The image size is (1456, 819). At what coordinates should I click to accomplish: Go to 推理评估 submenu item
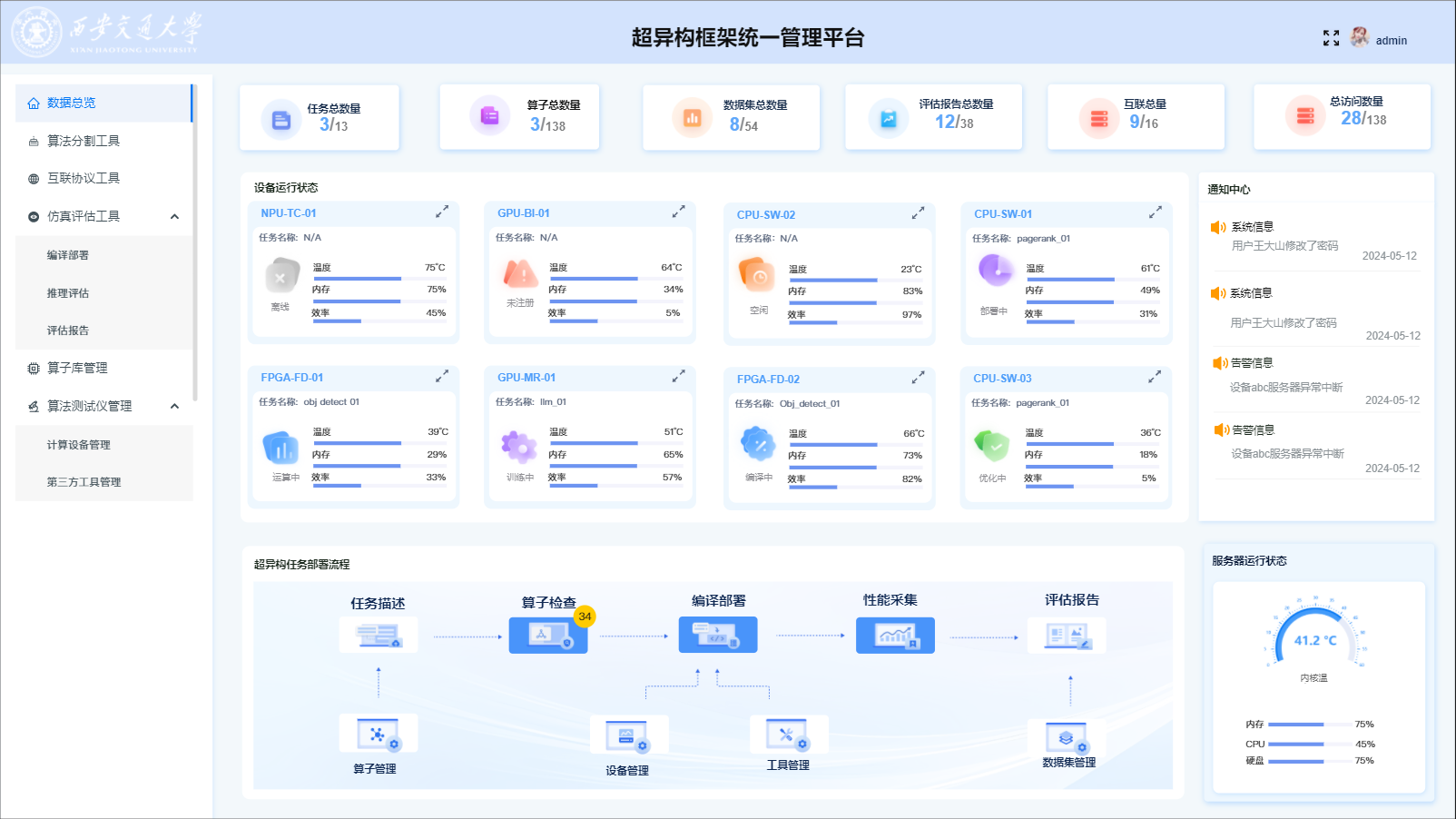pos(68,293)
